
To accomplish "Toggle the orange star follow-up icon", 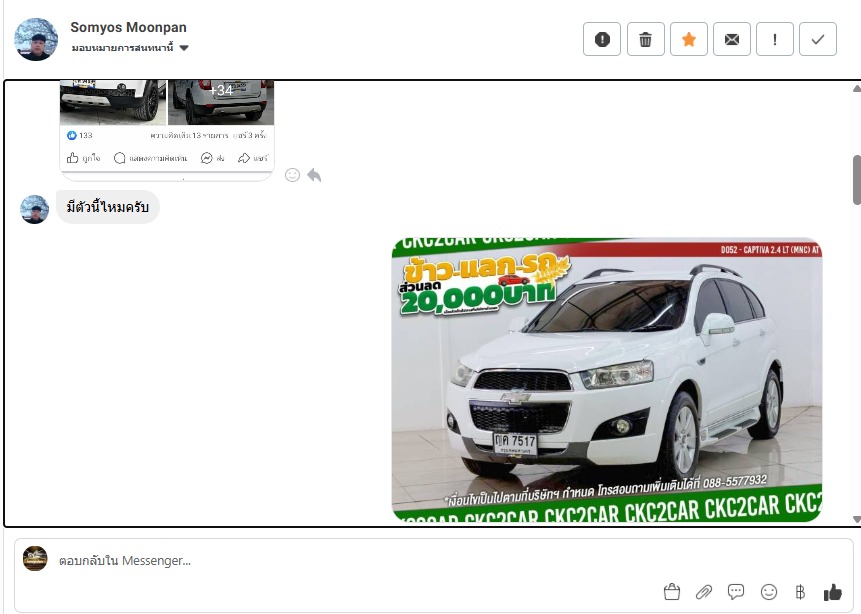I will click(x=689, y=39).
